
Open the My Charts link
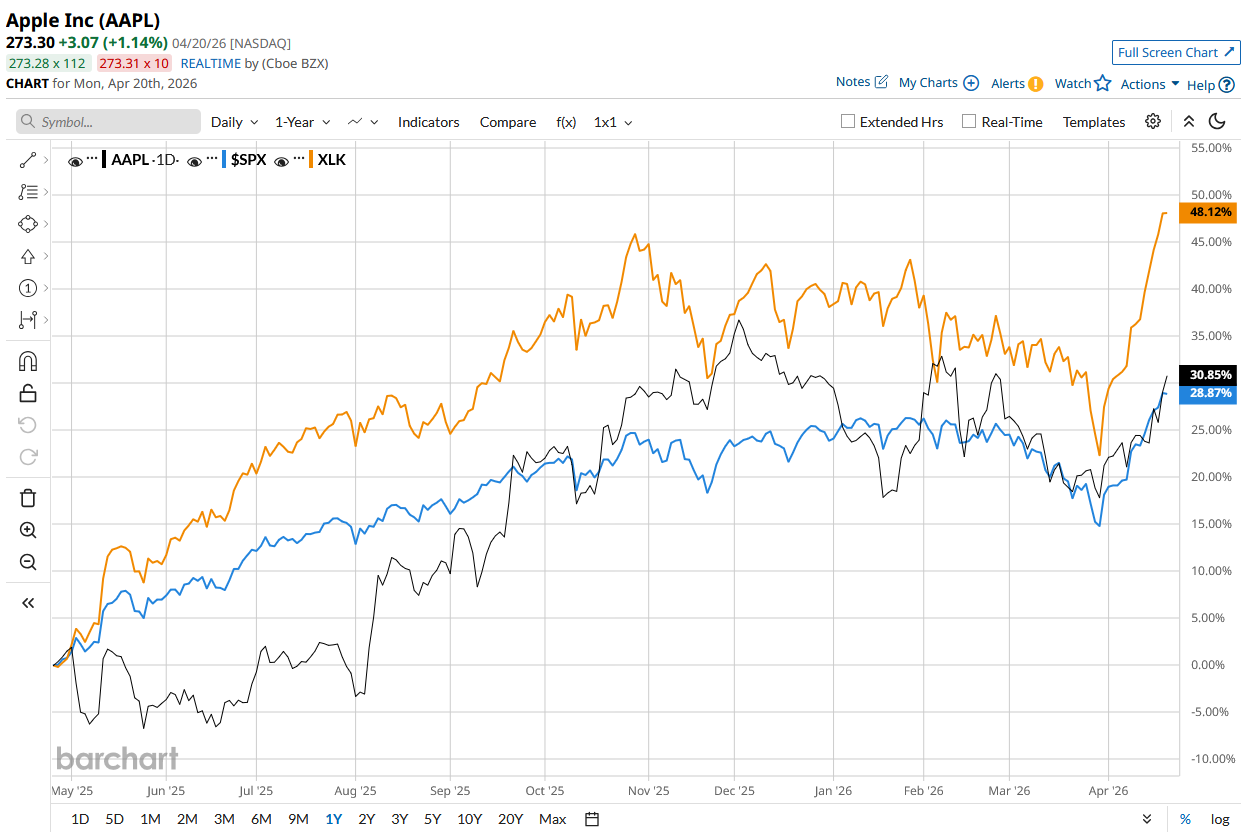tap(938, 83)
